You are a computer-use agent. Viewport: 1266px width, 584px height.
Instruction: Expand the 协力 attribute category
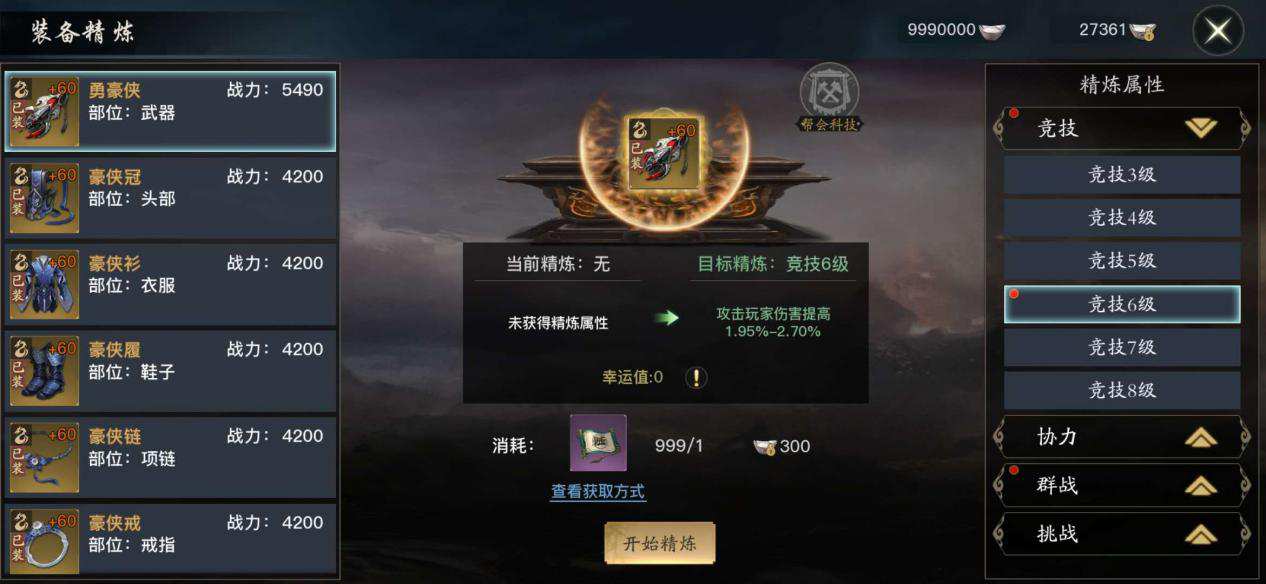pyautogui.click(x=1122, y=437)
